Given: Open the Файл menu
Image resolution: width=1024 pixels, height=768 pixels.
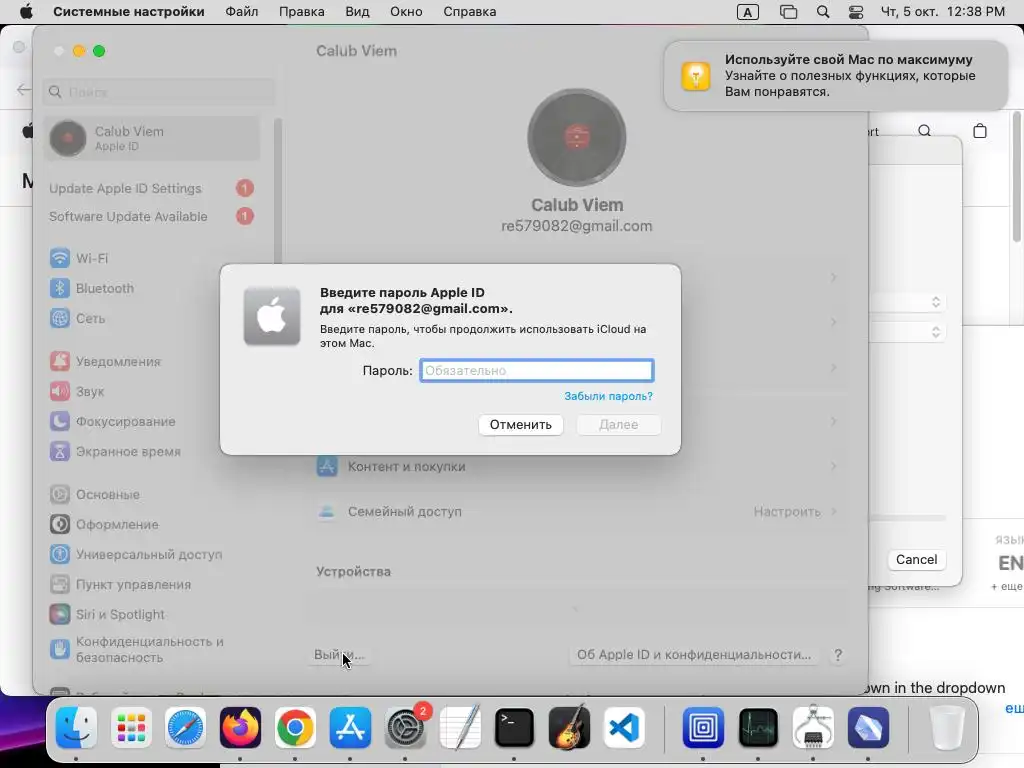Looking at the screenshot, I should pyautogui.click(x=242, y=12).
